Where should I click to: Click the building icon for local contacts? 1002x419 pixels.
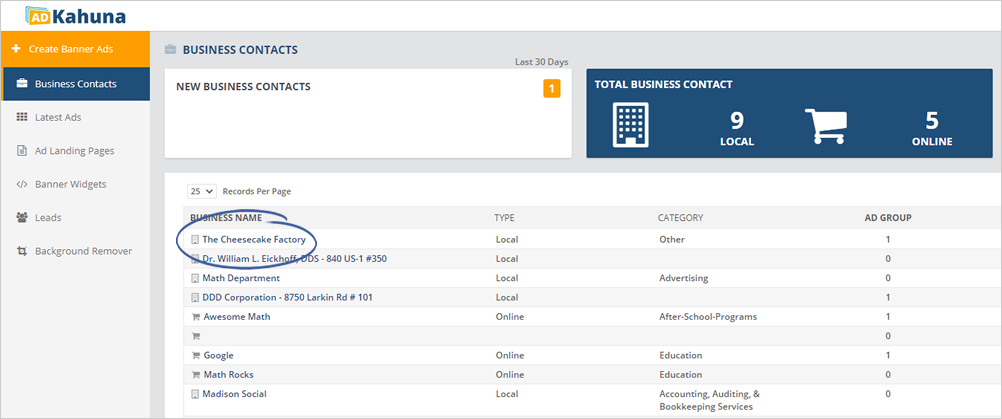click(x=630, y=124)
